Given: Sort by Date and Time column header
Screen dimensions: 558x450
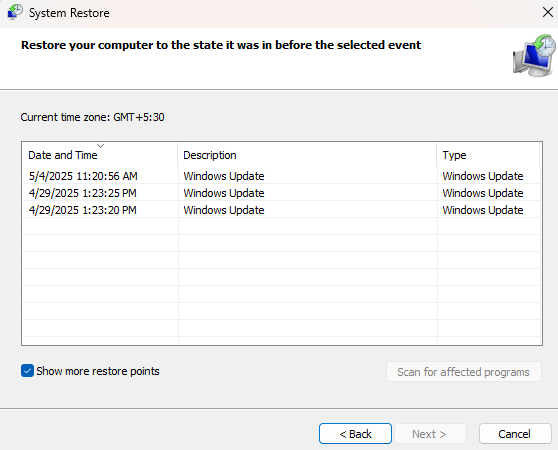Looking at the screenshot, I should point(100,155).
